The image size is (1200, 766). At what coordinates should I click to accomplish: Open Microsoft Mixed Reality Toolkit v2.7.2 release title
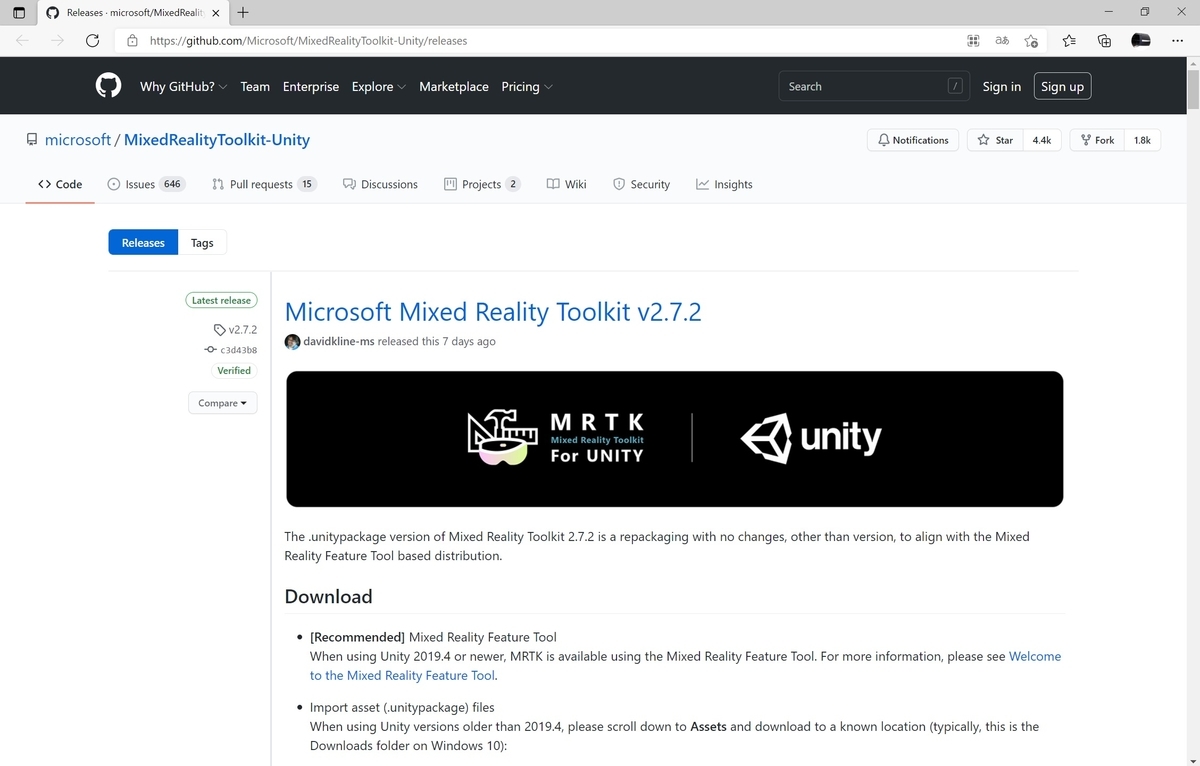(x=493, y=311)
